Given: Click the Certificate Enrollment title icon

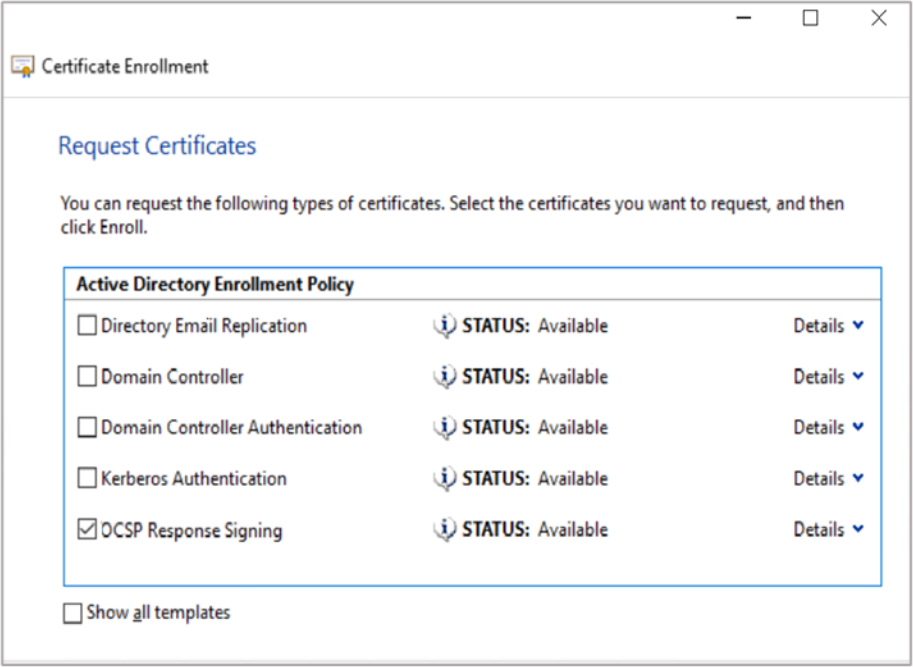Looking at the screenshot, I should pyautogui.click(x=22, y=67).
